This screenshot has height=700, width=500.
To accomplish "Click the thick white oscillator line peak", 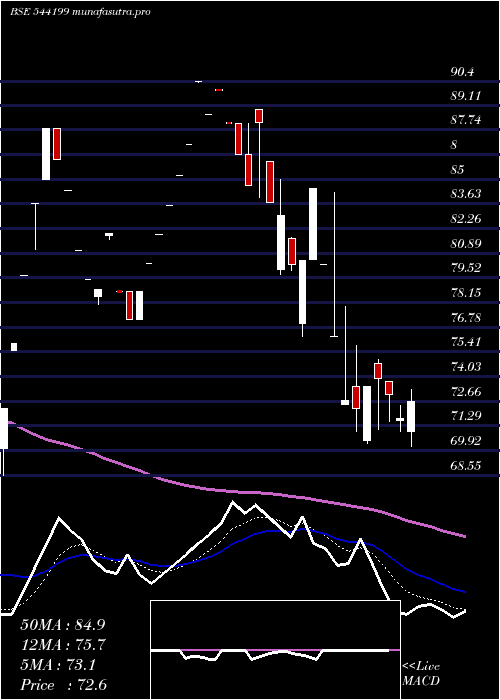I will [233, 503].
